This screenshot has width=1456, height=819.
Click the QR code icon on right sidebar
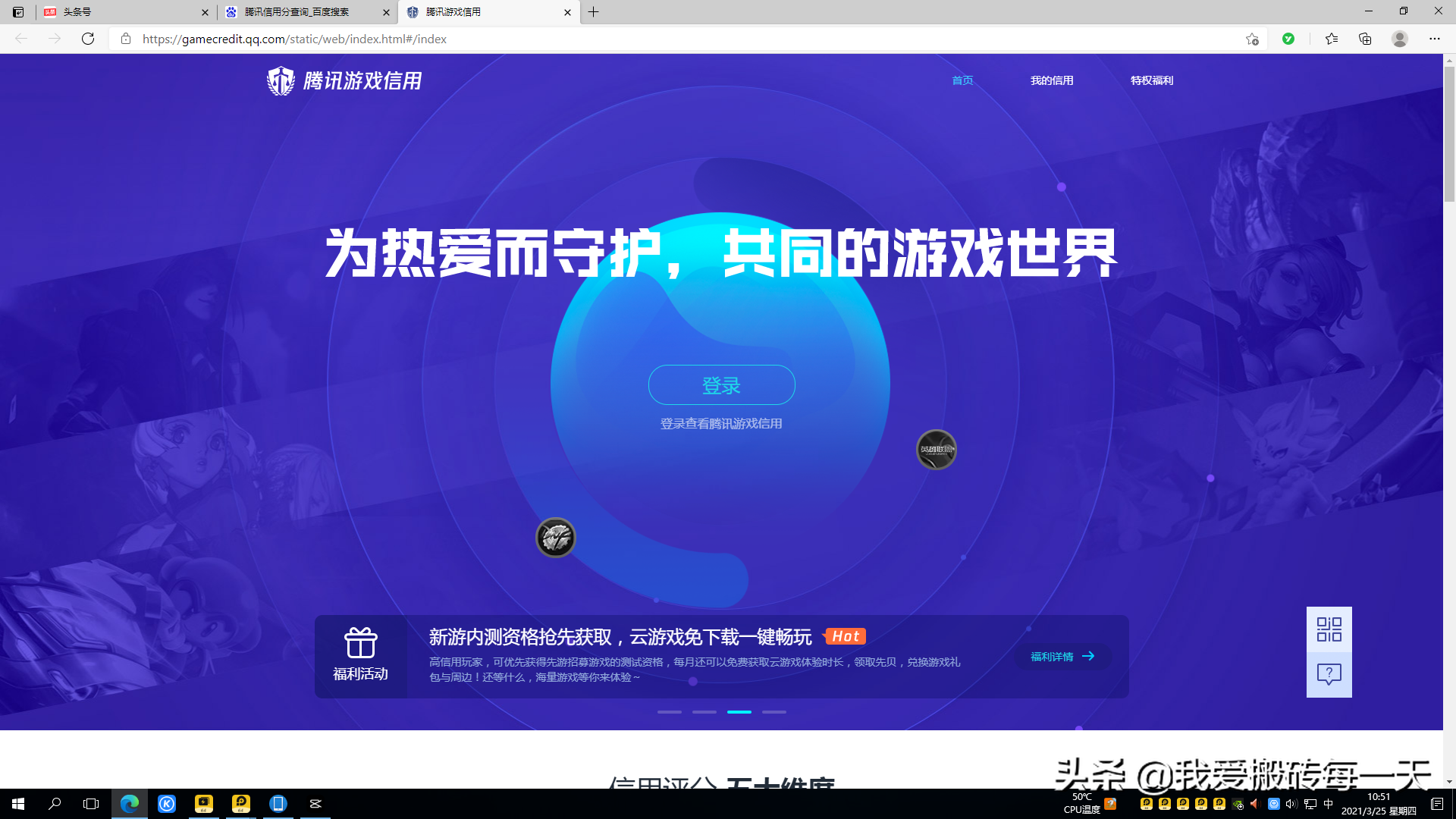(1329, 629)
